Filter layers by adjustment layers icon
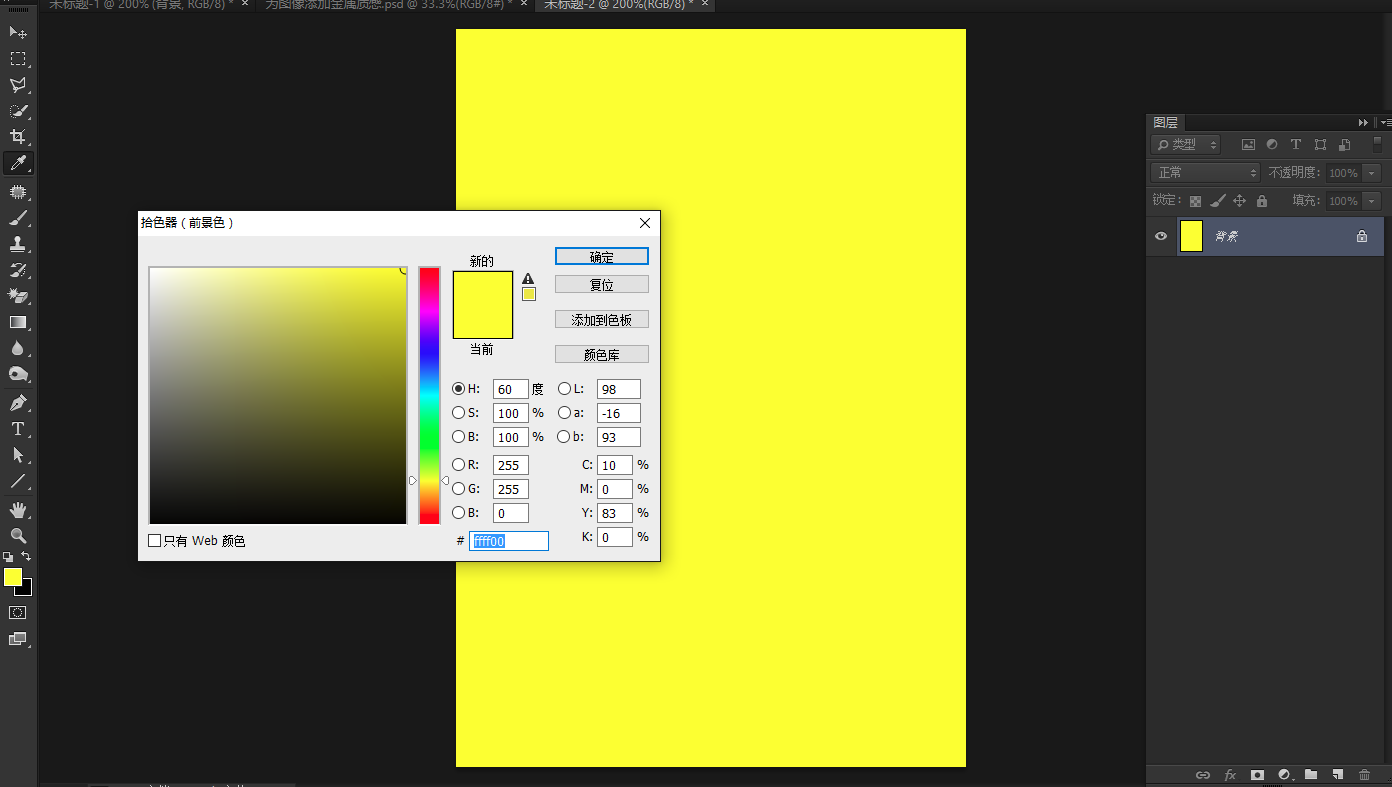 tap(1272, 145)
